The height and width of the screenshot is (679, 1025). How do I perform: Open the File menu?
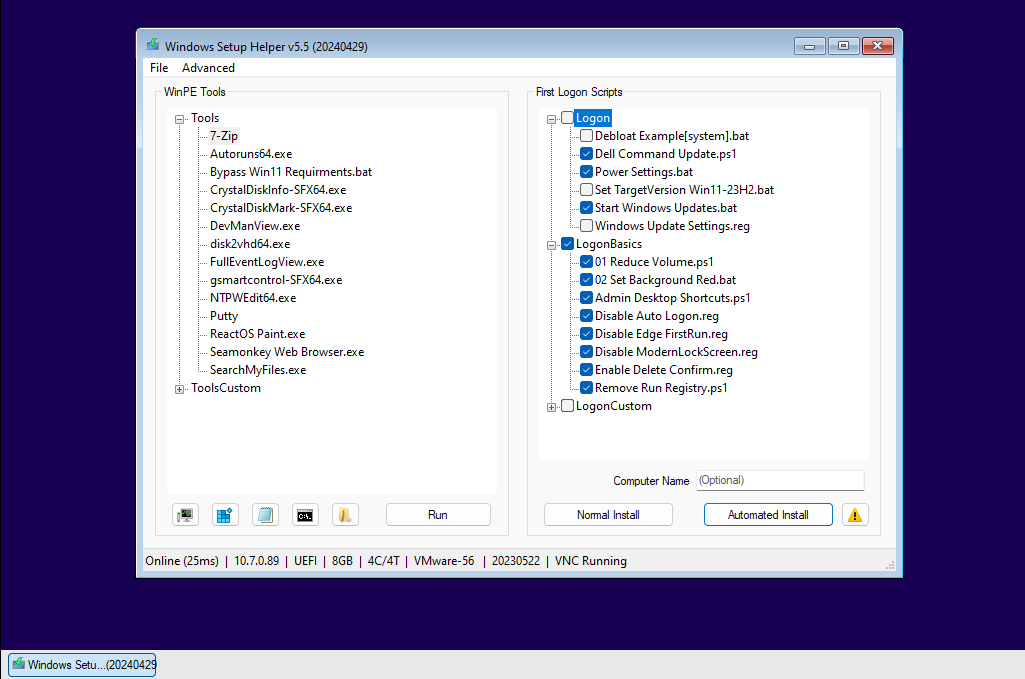click(x=159, y=68)
